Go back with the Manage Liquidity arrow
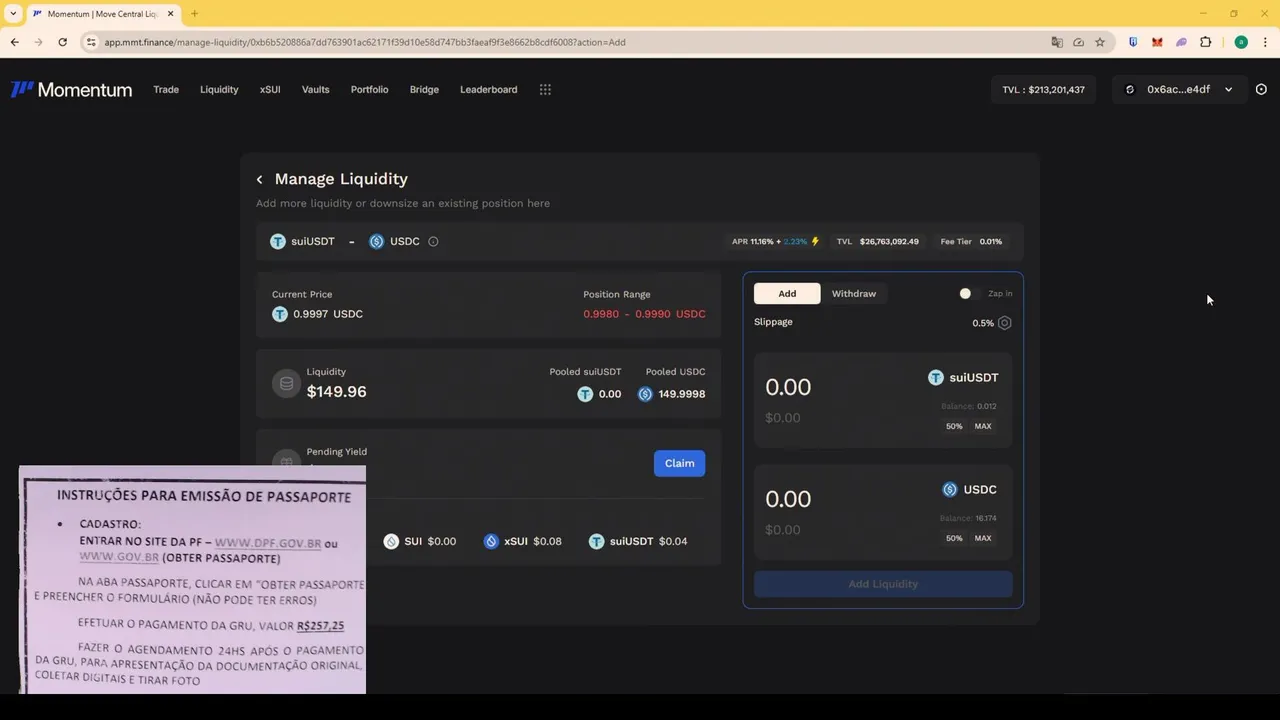Image resolution: width=1280 pixels, height=720 pixels. tap(259, 179)
